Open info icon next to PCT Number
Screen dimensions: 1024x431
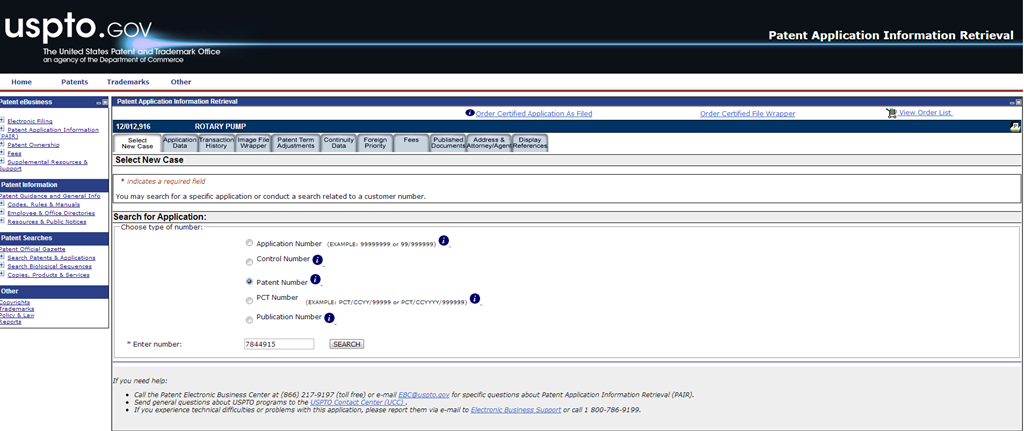click(x=475, y=299)
